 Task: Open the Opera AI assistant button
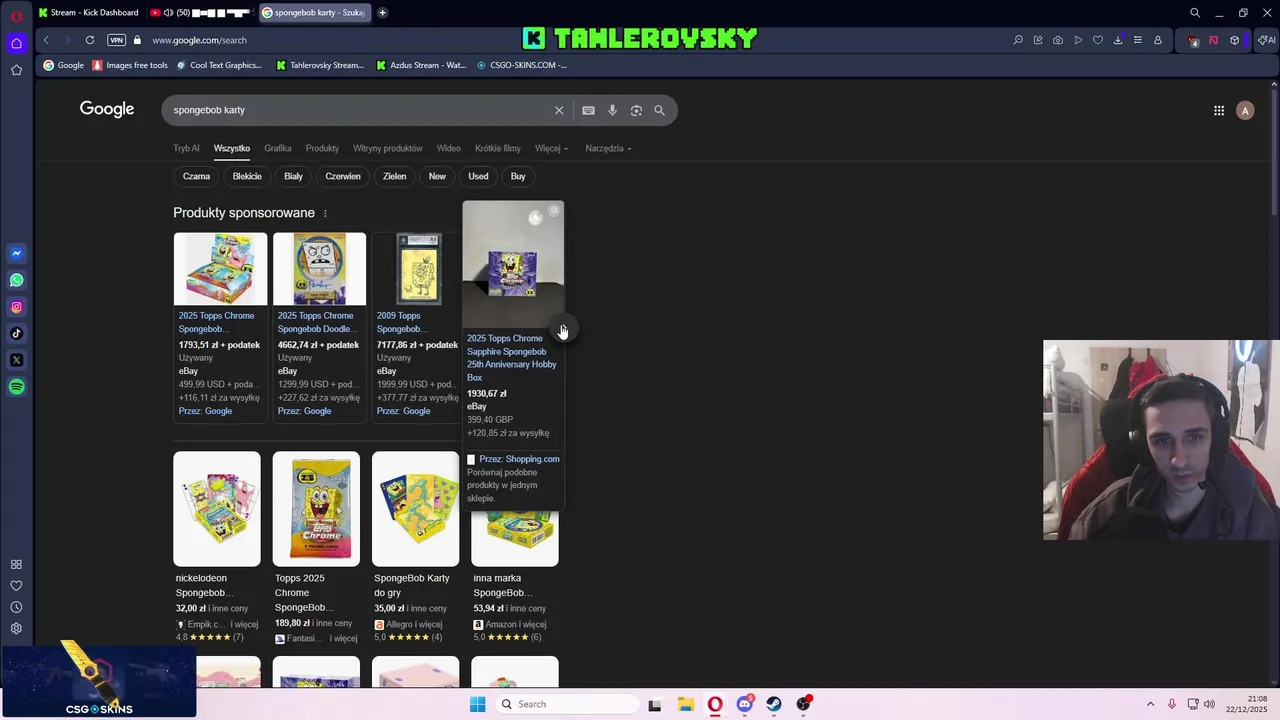coord(1266,40)
